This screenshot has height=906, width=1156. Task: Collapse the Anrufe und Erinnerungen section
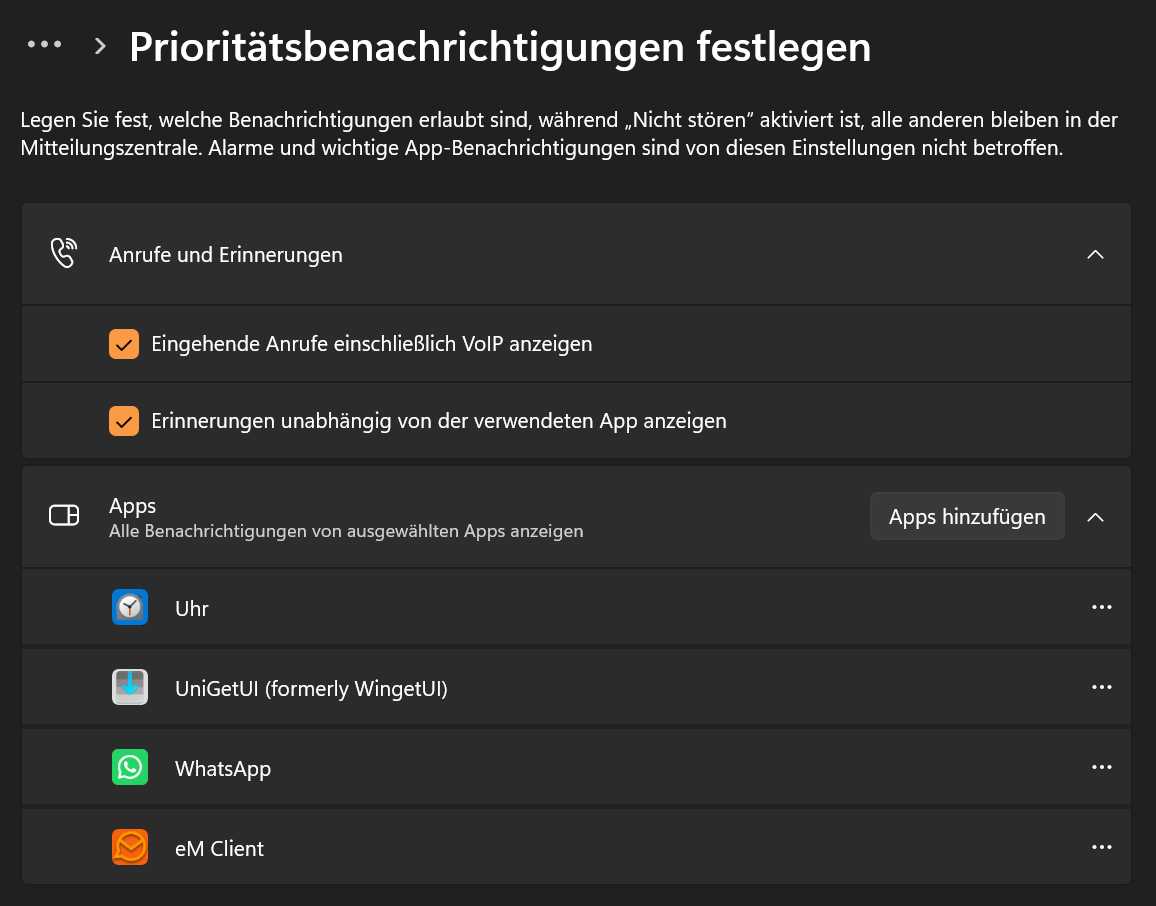pyautogui.click(x=1095, y=253)
